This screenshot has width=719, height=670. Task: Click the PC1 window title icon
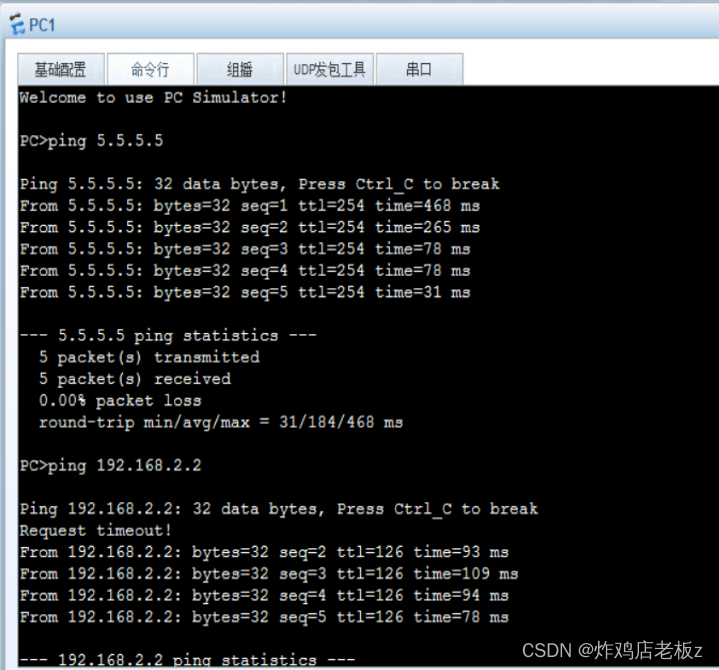tap(17, 25)
